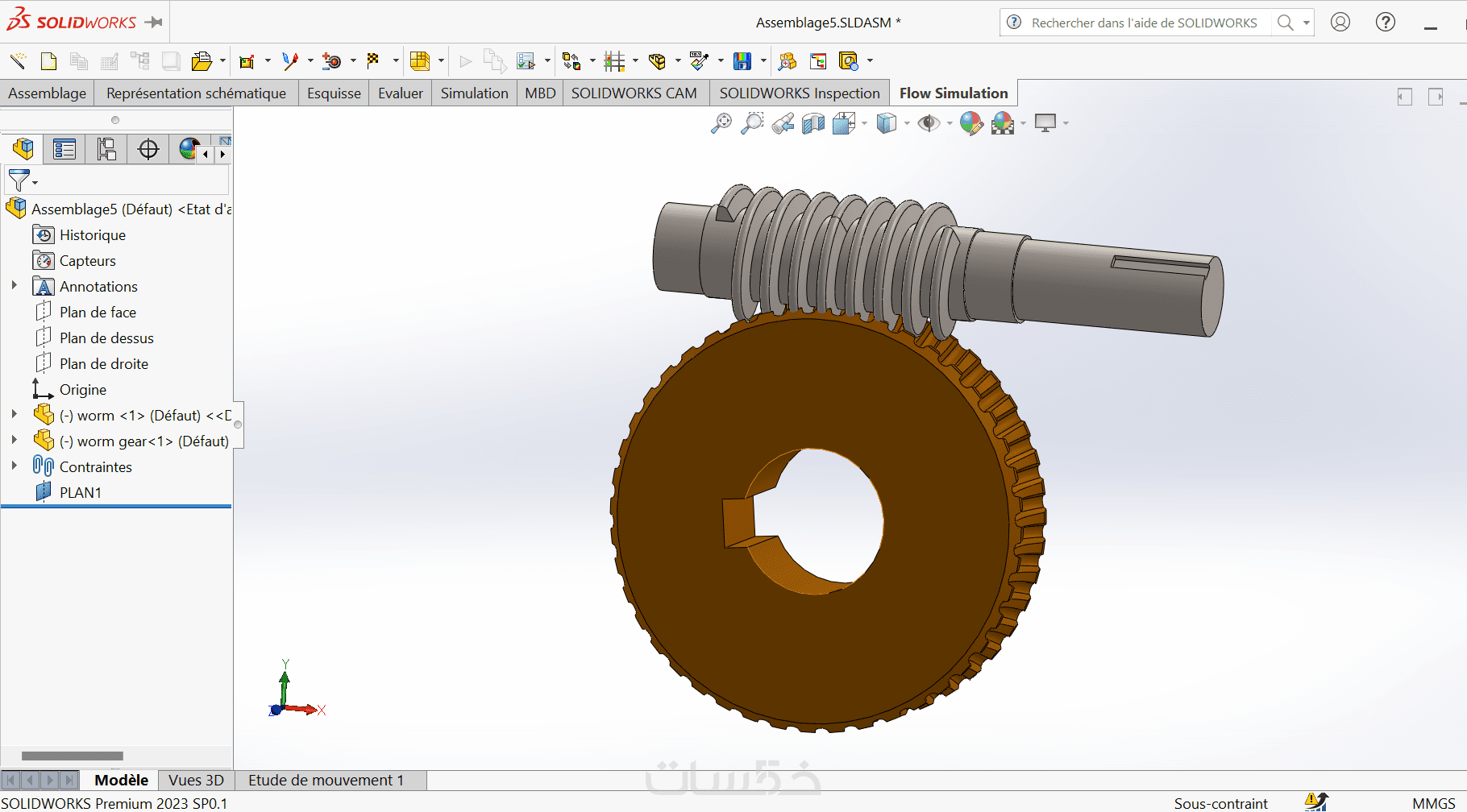Click the grid results plot icon
Viewport: 1467px width, 812px height.
[x=614, y=60]
